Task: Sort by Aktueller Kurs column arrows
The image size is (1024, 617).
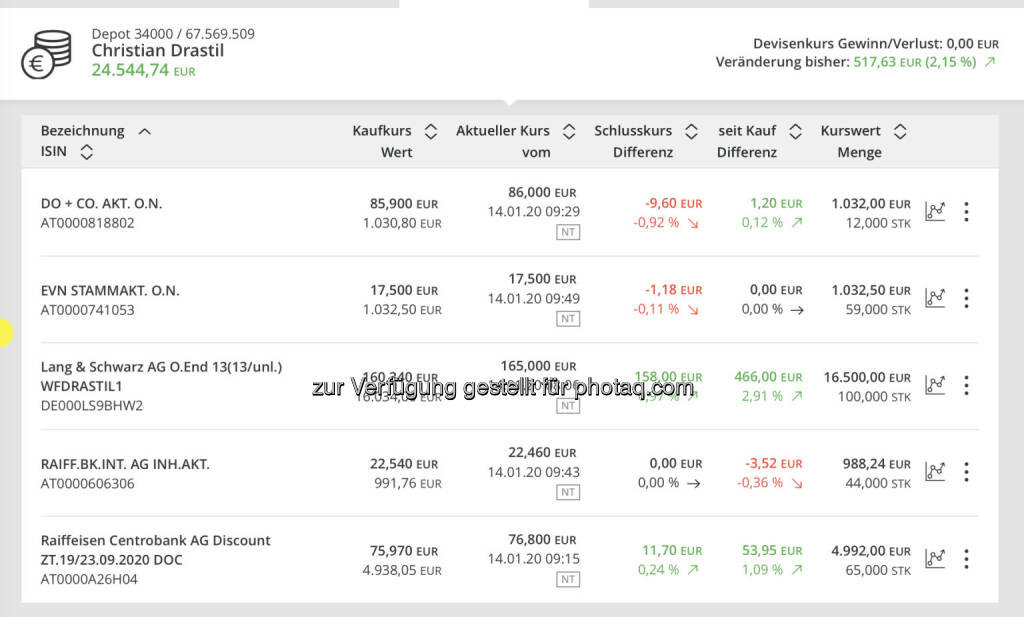Action: point(569,131)
